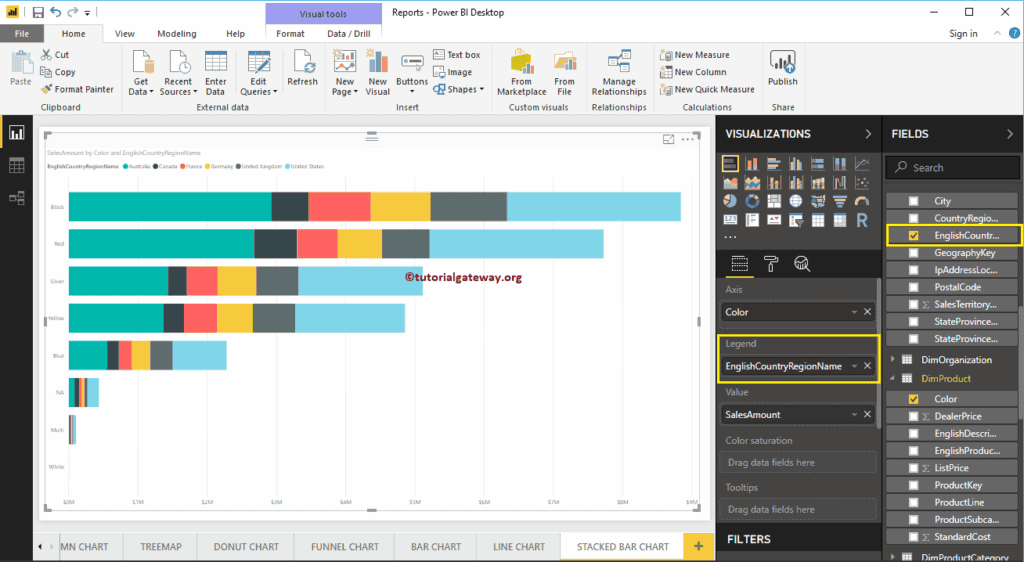Choose the line chart visualization

862,164
